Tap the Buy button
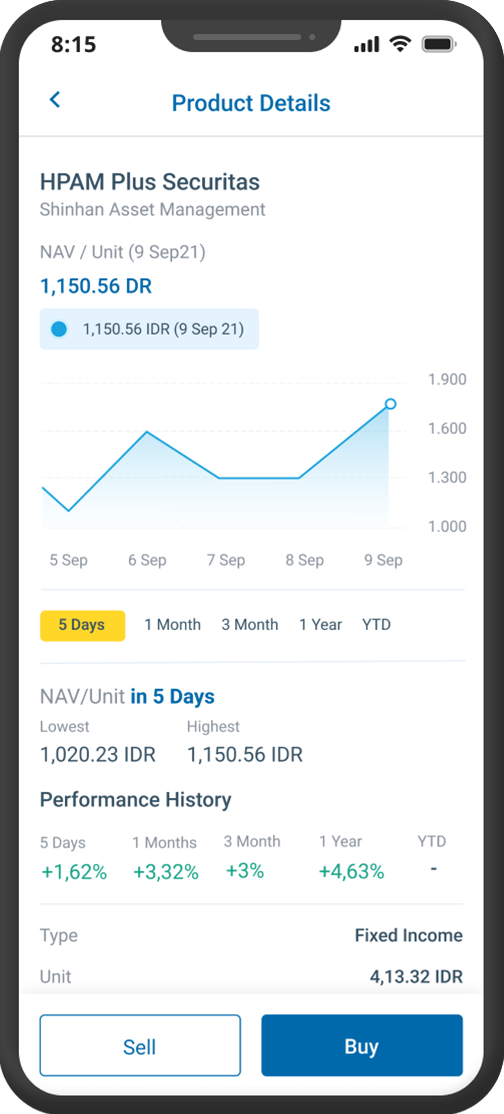The width and height of the screenshot is (504, 1114). [362, 1046]
